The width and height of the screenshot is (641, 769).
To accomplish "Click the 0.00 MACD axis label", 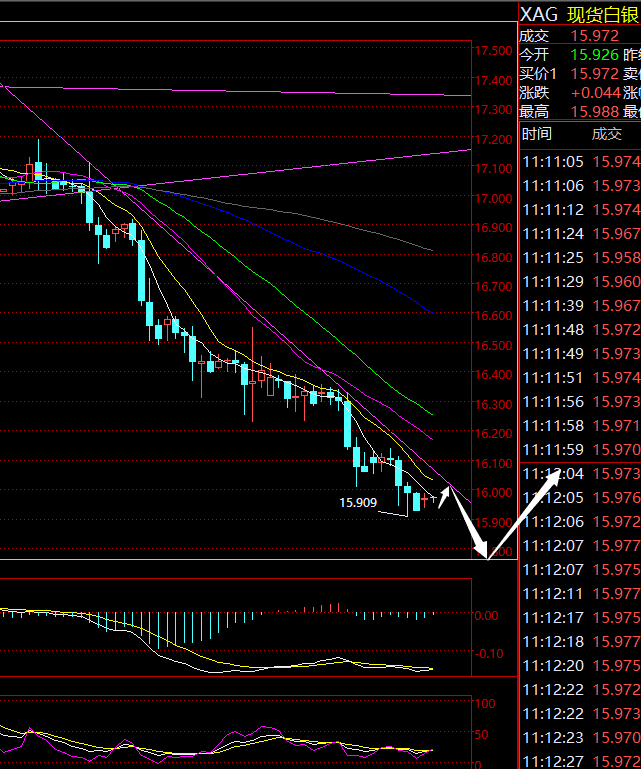I will [x=486, y=615].
